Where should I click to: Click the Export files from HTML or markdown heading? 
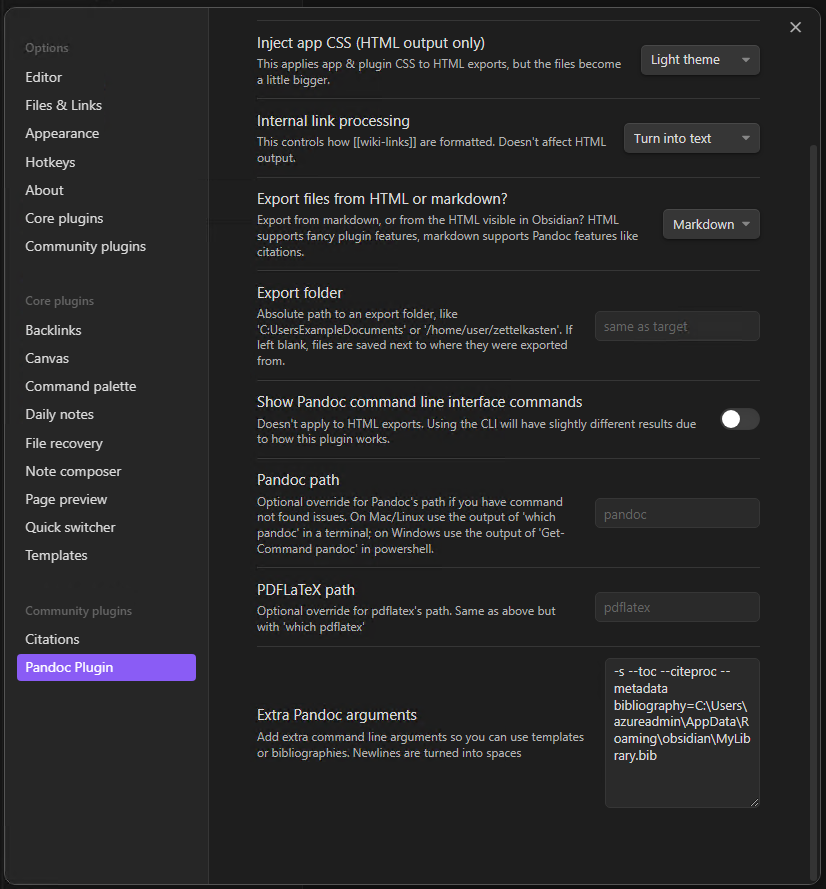click(382, 199)
